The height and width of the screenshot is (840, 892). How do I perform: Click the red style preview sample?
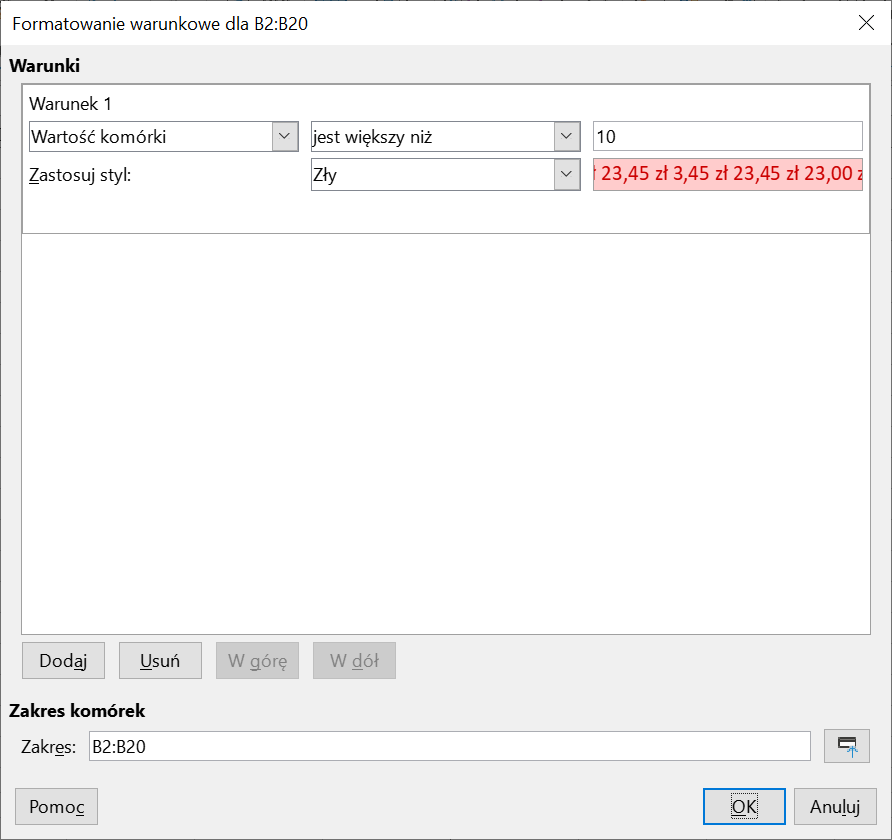pyautogui.click(x=727, y=175)
